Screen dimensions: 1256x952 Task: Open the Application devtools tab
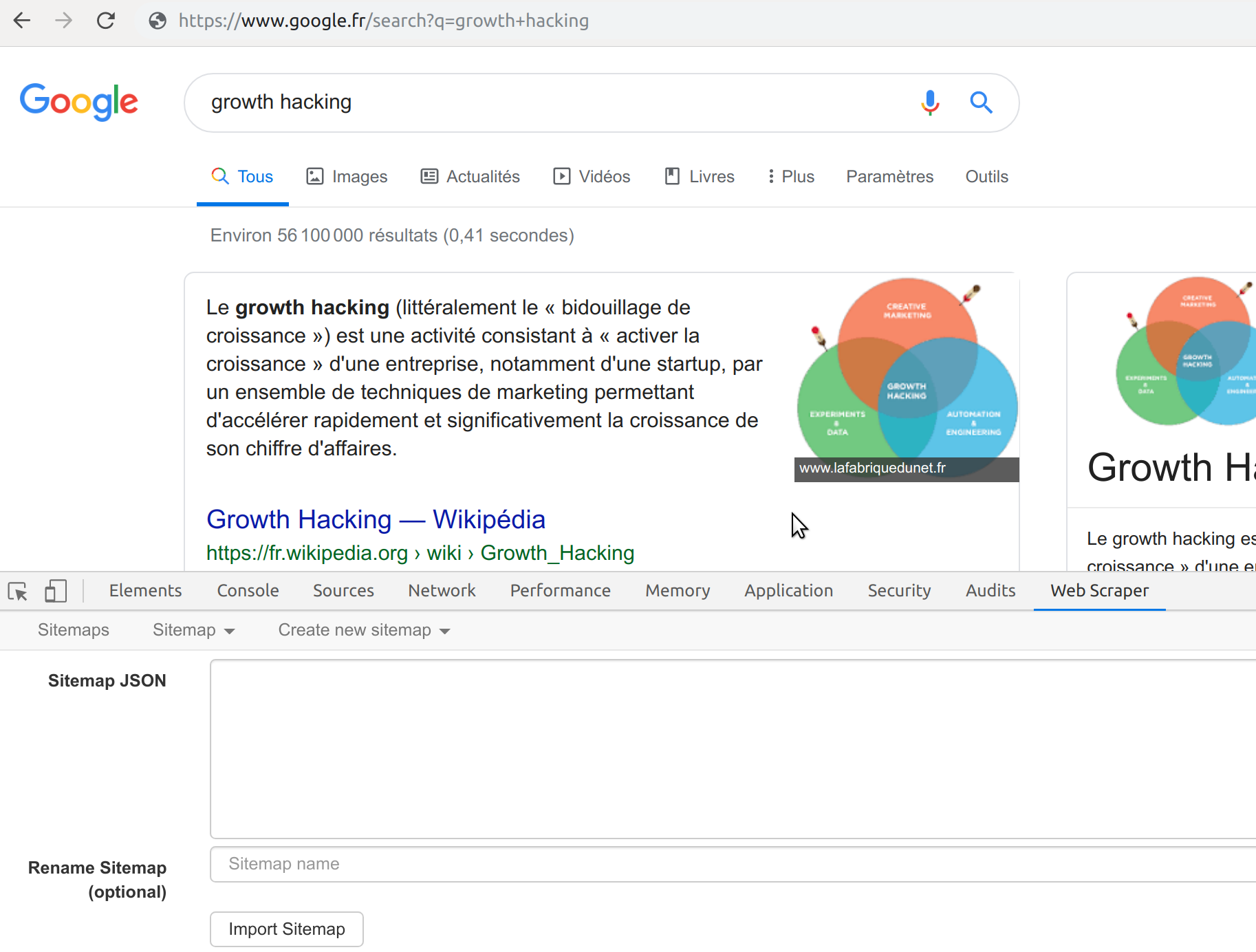pyautogui.click(x=788, y=591)
